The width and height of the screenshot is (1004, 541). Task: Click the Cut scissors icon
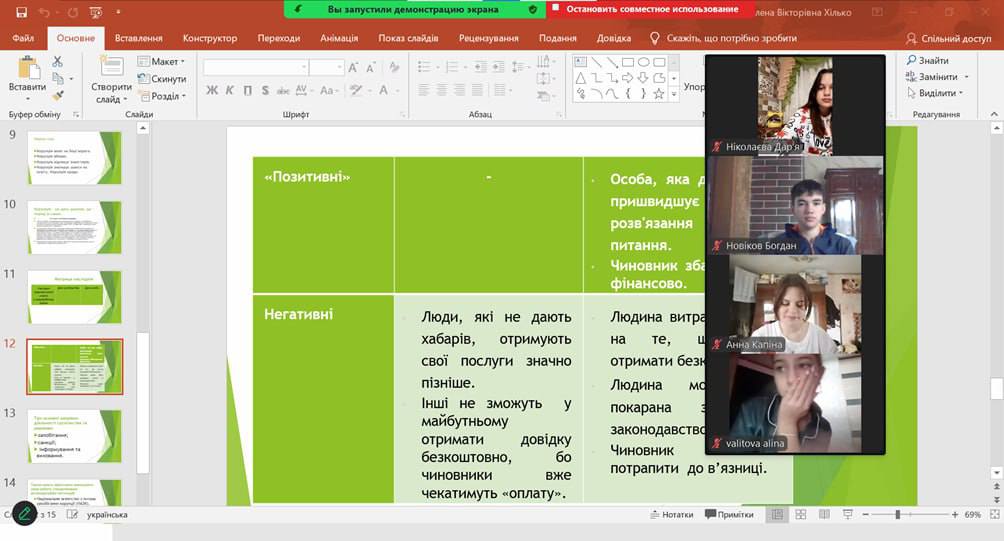[x=58, y=62]
